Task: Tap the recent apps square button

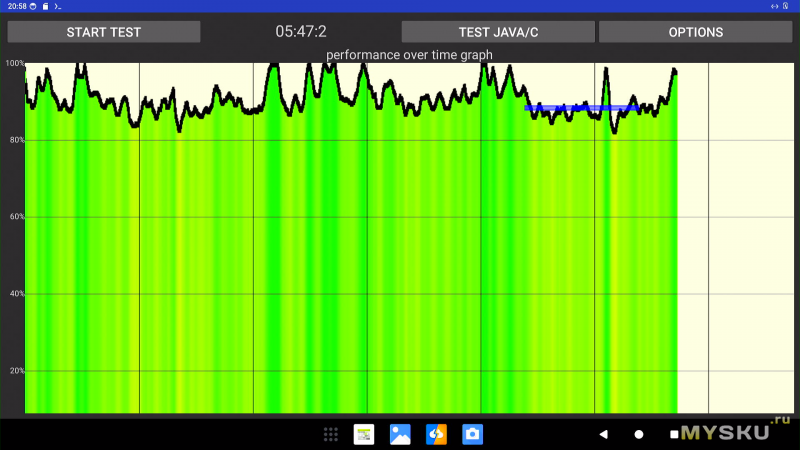Action: coord(674,434)
